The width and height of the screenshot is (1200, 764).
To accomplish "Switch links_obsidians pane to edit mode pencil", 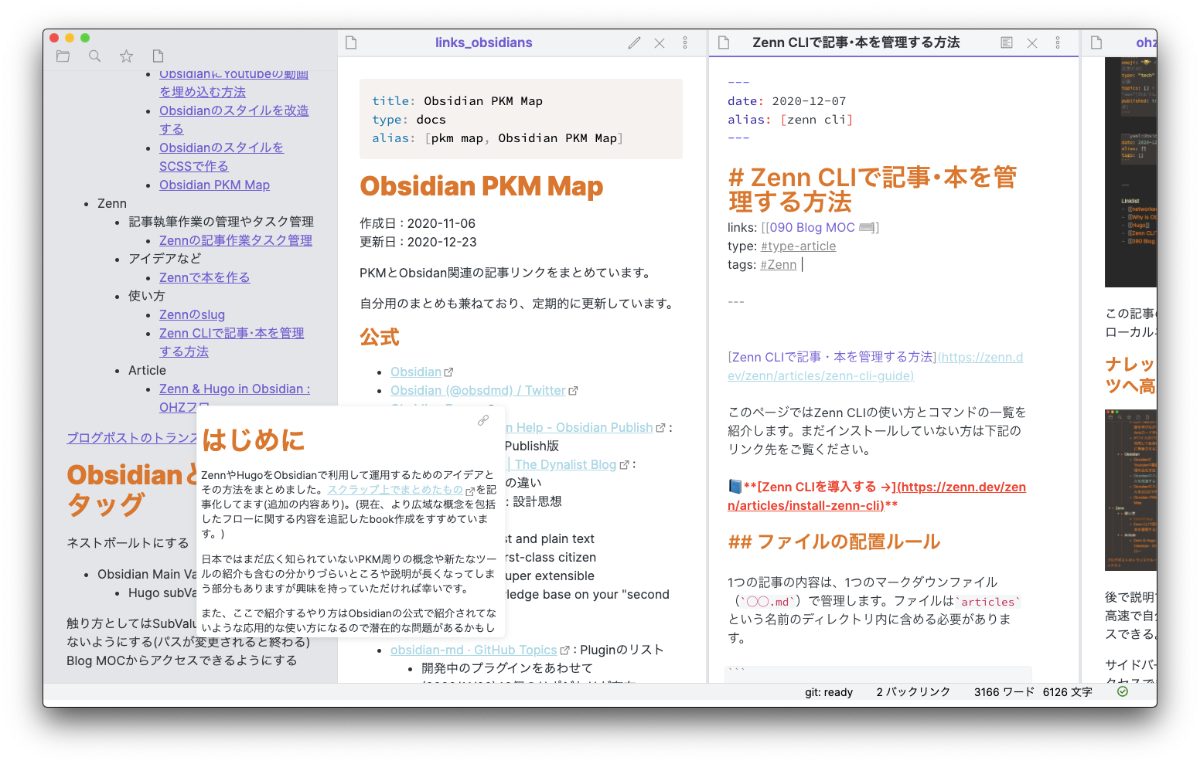I will (634, 43).
